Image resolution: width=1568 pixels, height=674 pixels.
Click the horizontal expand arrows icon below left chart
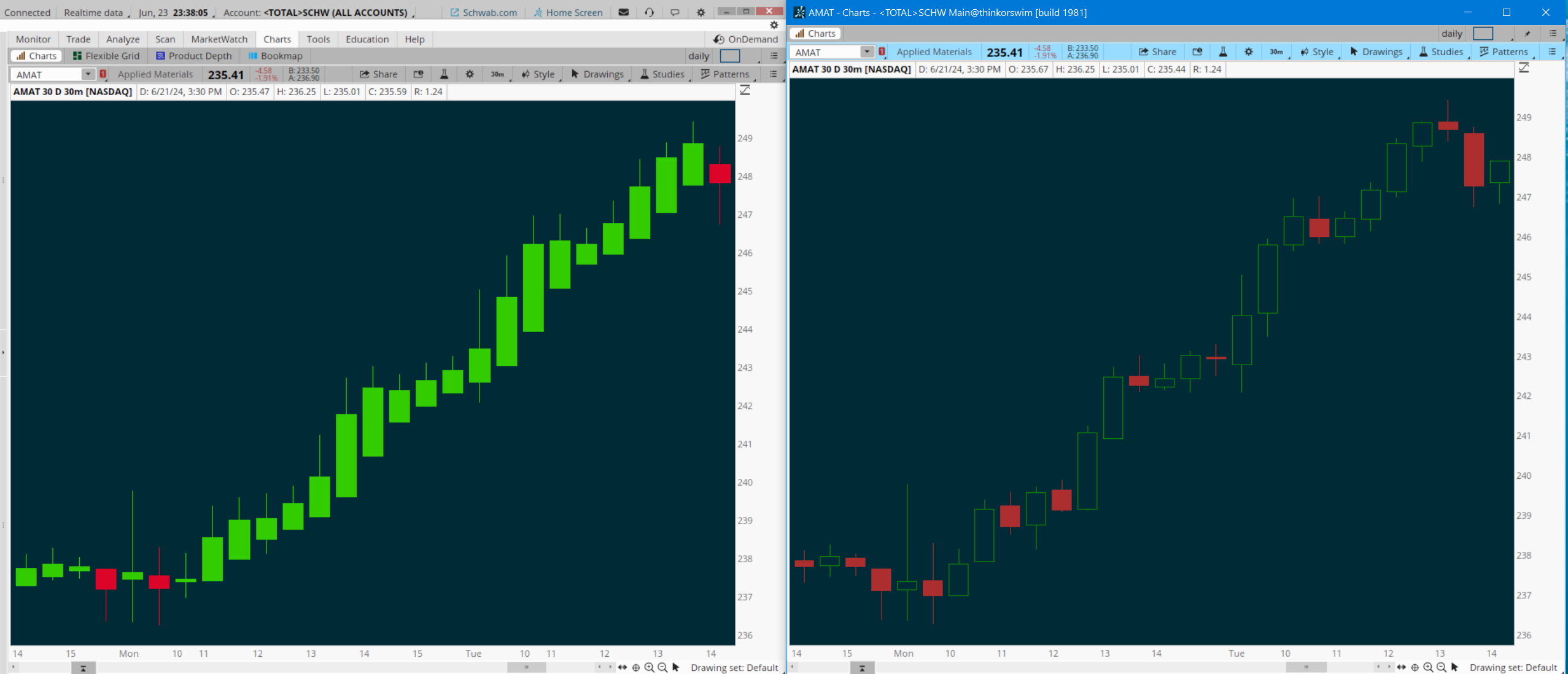(623, 667)
